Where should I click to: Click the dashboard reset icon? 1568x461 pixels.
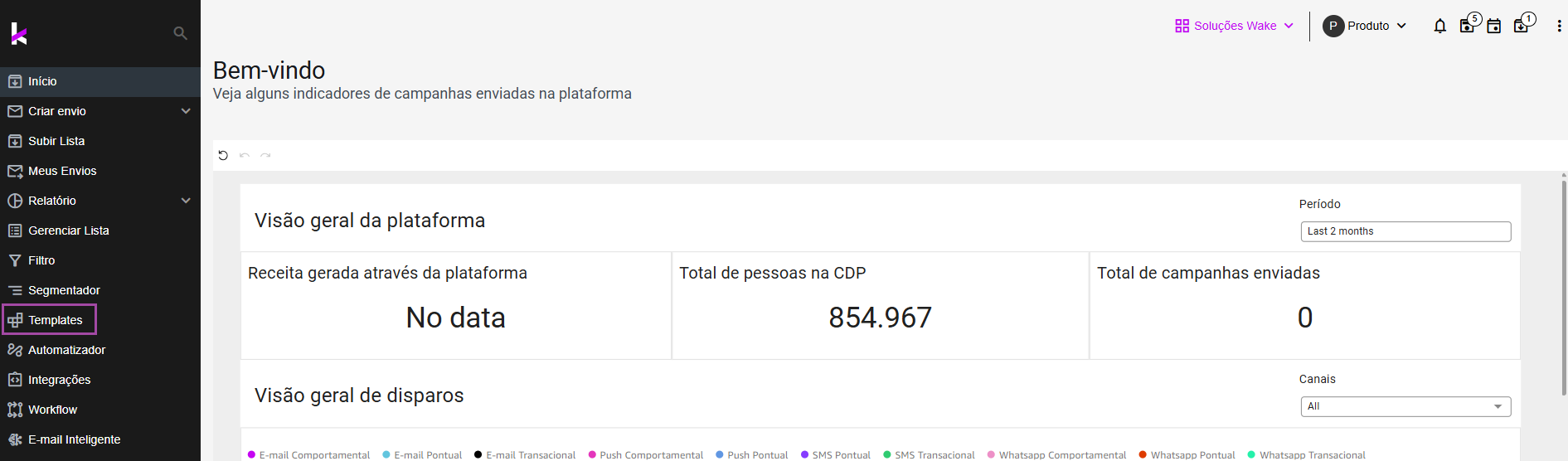pos(223,155)
